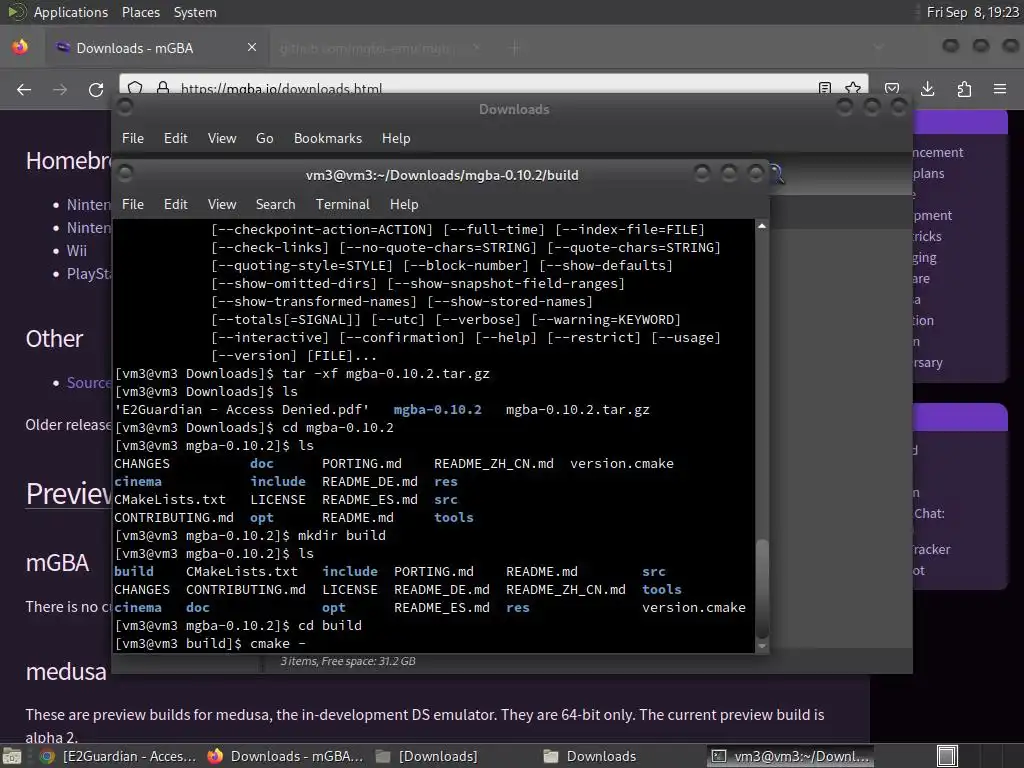Switch to Downloads - mGBA taskbar window button
The image size is (1024, 768).
tap(285, 756)
